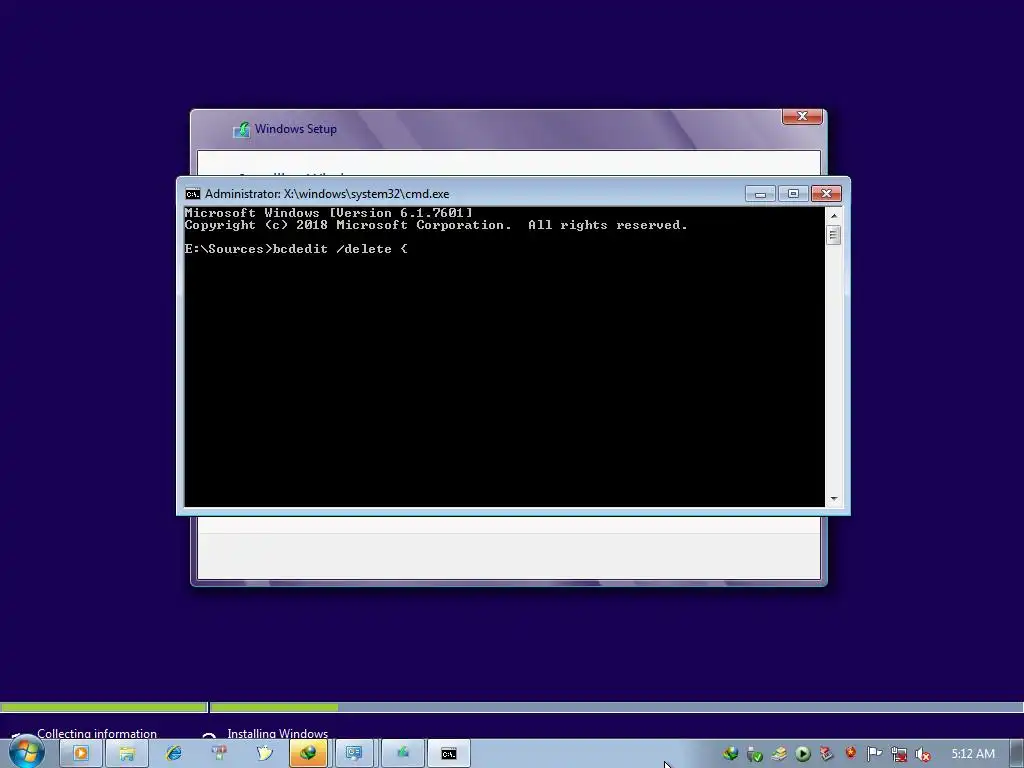This screenshot has width=1024, height=768.
Task: Maximize the Administrator cmd.exe window
Action: [x=793, y=194]
